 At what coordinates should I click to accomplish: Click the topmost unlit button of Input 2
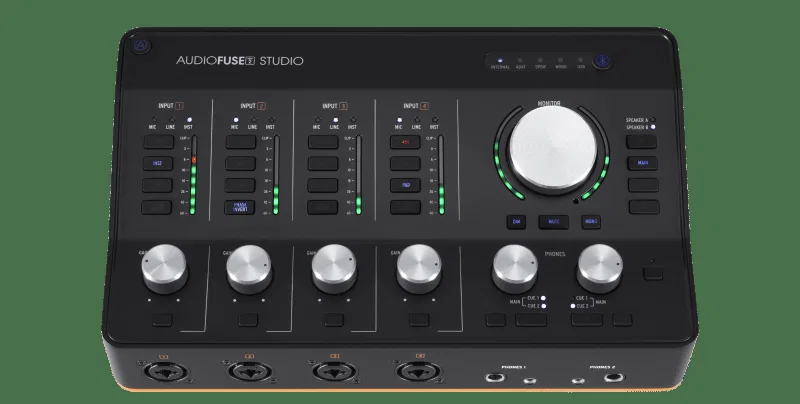point(241,142)
